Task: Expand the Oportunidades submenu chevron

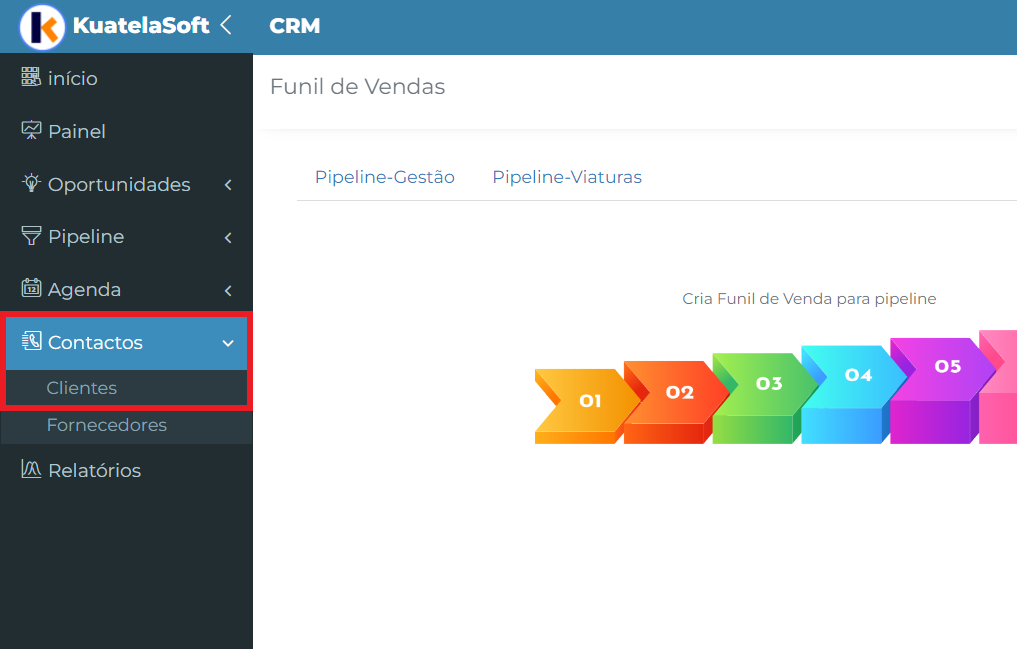Action: click(x=228, y=185)
